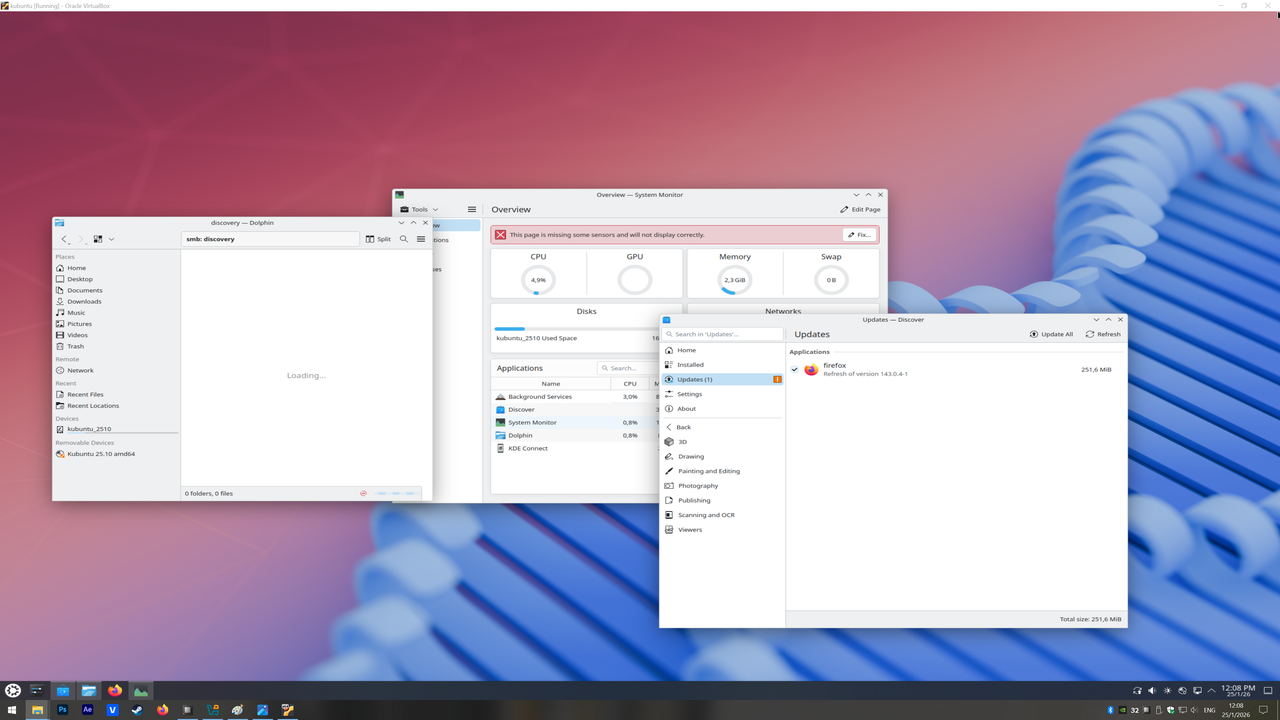Viewport: 1280px width, 720px height.
Task: Open Photography category in Discover
Action: (722, 486)
